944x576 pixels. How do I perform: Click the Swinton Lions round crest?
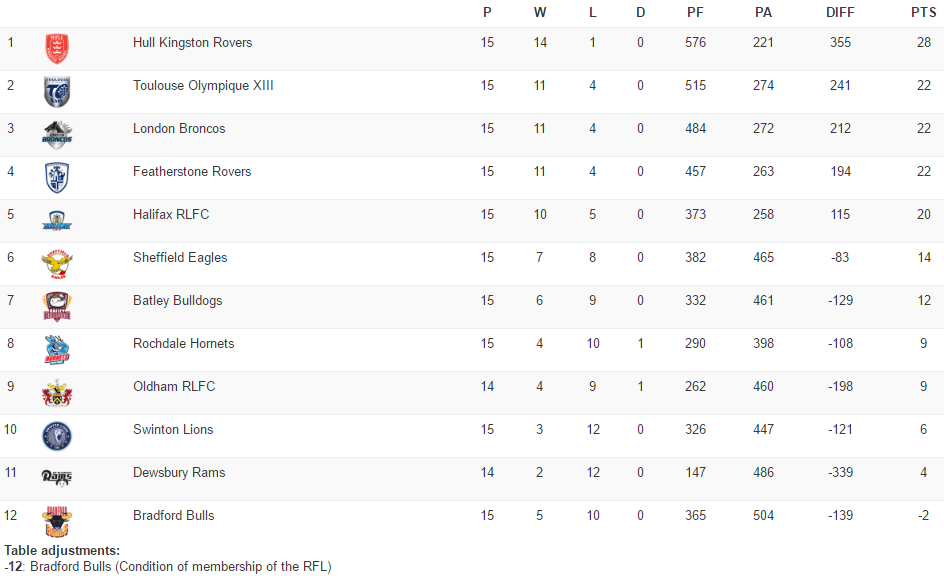[x=57, y=435]
